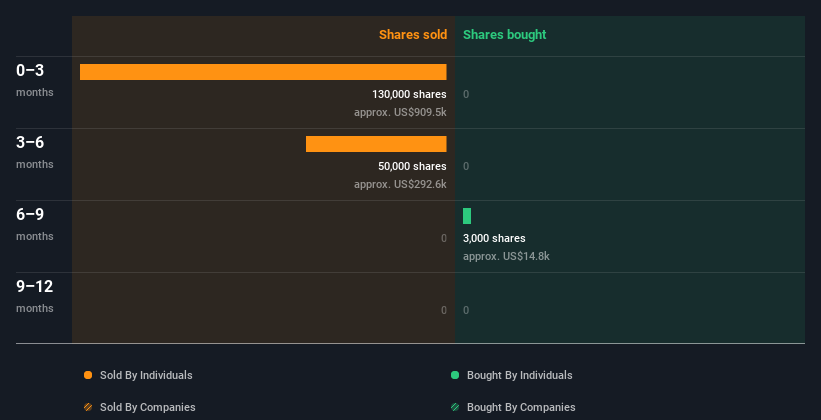Screen dimensions: 821x420
Task: Select the Bought By Individuals legend label
Action: (519, 375)
